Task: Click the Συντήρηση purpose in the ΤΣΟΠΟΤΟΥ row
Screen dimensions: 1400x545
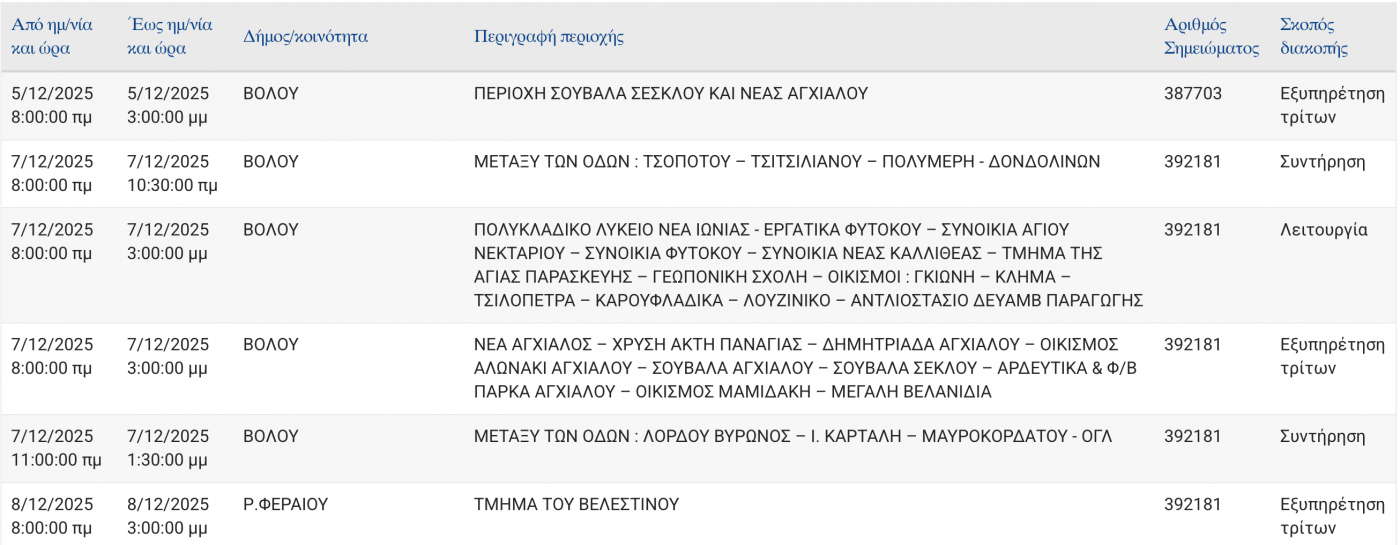Action: tap(1322, 162)
